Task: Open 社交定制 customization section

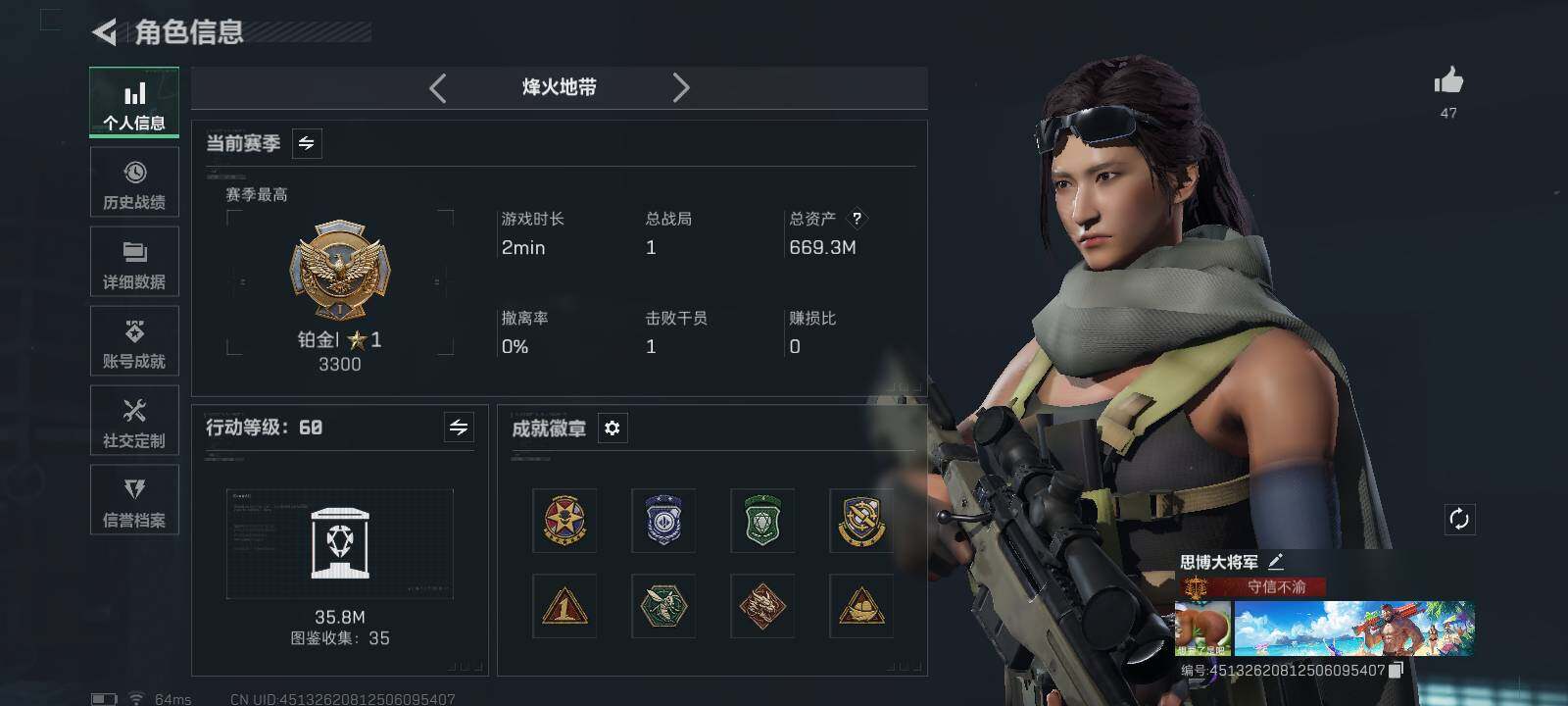Action: pyautogui.click(x=134, y=420)
